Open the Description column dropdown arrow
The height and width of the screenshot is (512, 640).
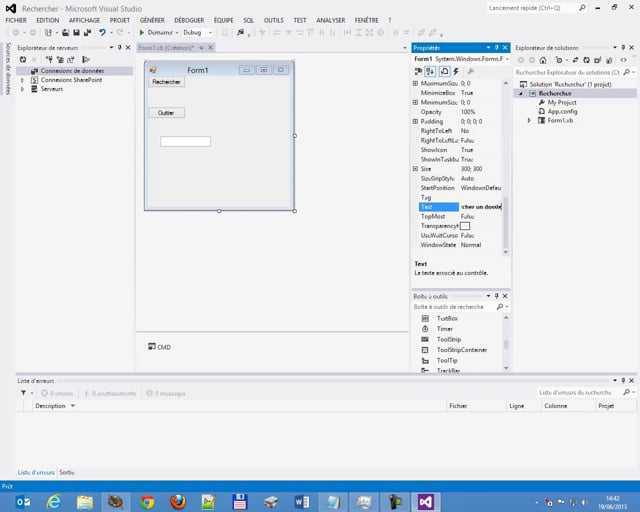pos(73,406)
